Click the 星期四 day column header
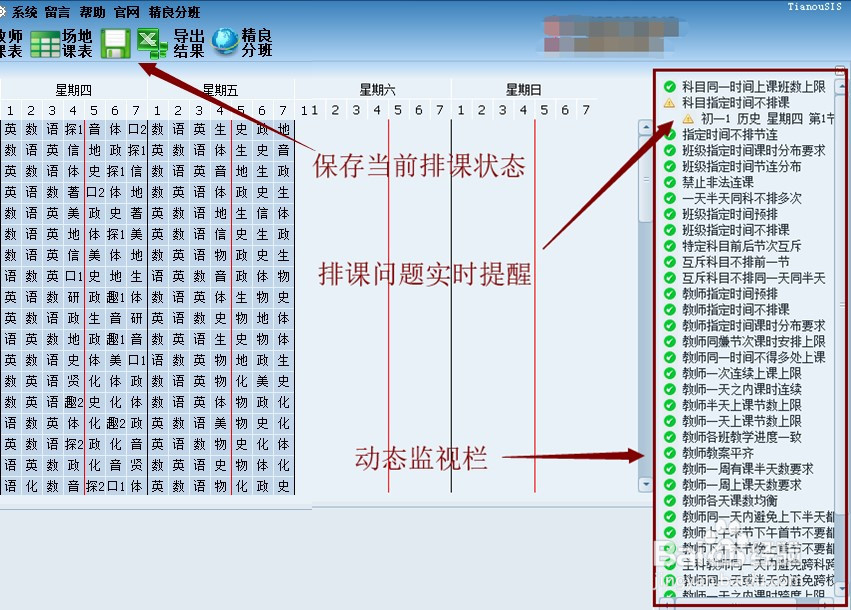The height and width of the screenshot is (610, 851). click(x=73, y=90)
